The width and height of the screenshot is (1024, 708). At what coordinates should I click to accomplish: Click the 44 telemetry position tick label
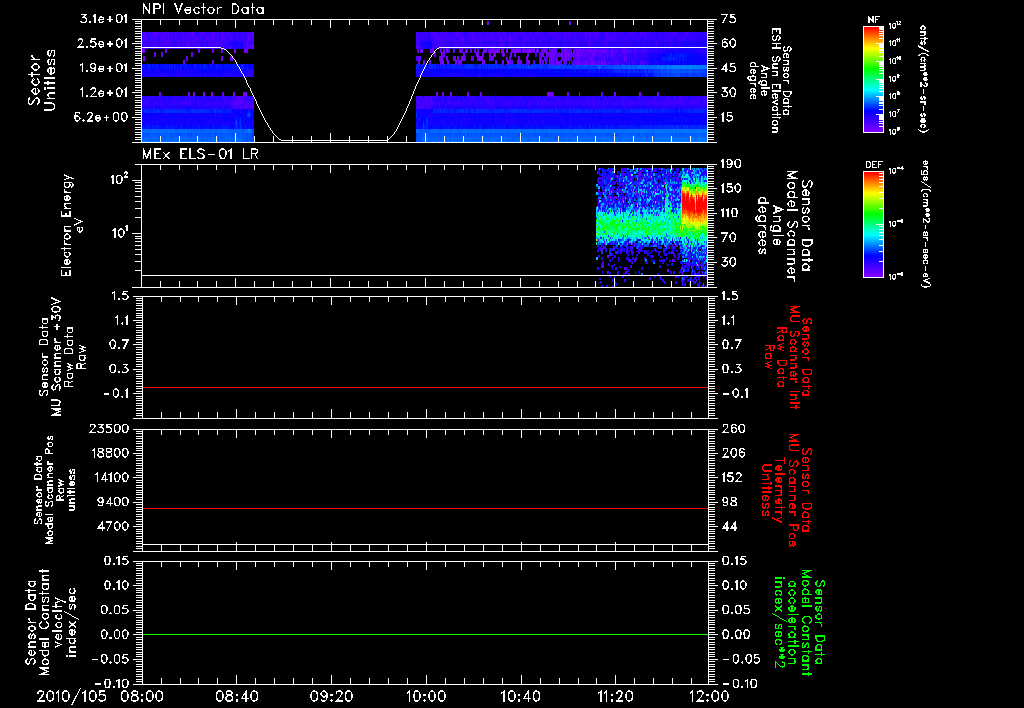click(x=729, y=526)
